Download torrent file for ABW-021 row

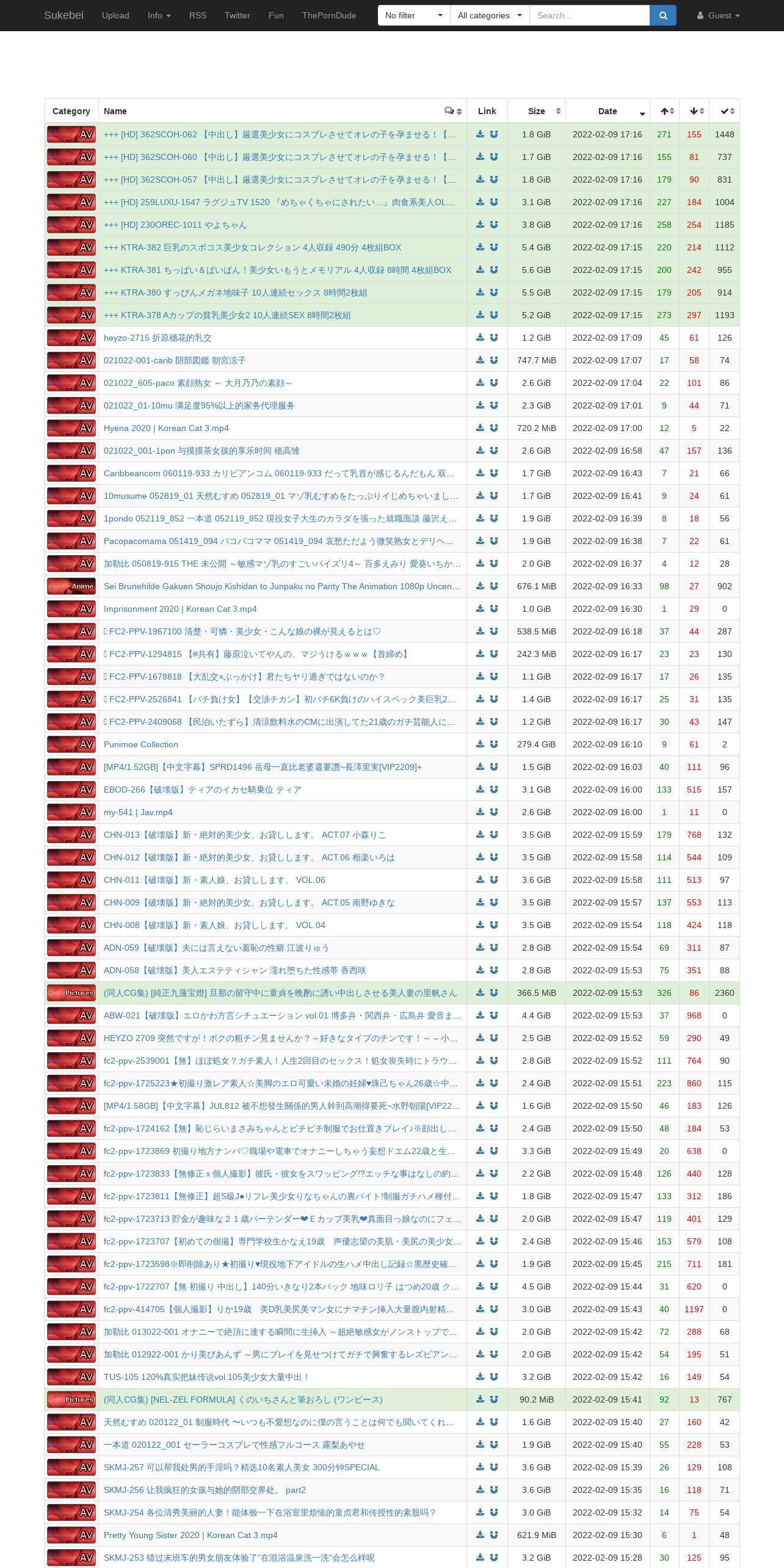pyautogui.click(x=480, y=1015)
